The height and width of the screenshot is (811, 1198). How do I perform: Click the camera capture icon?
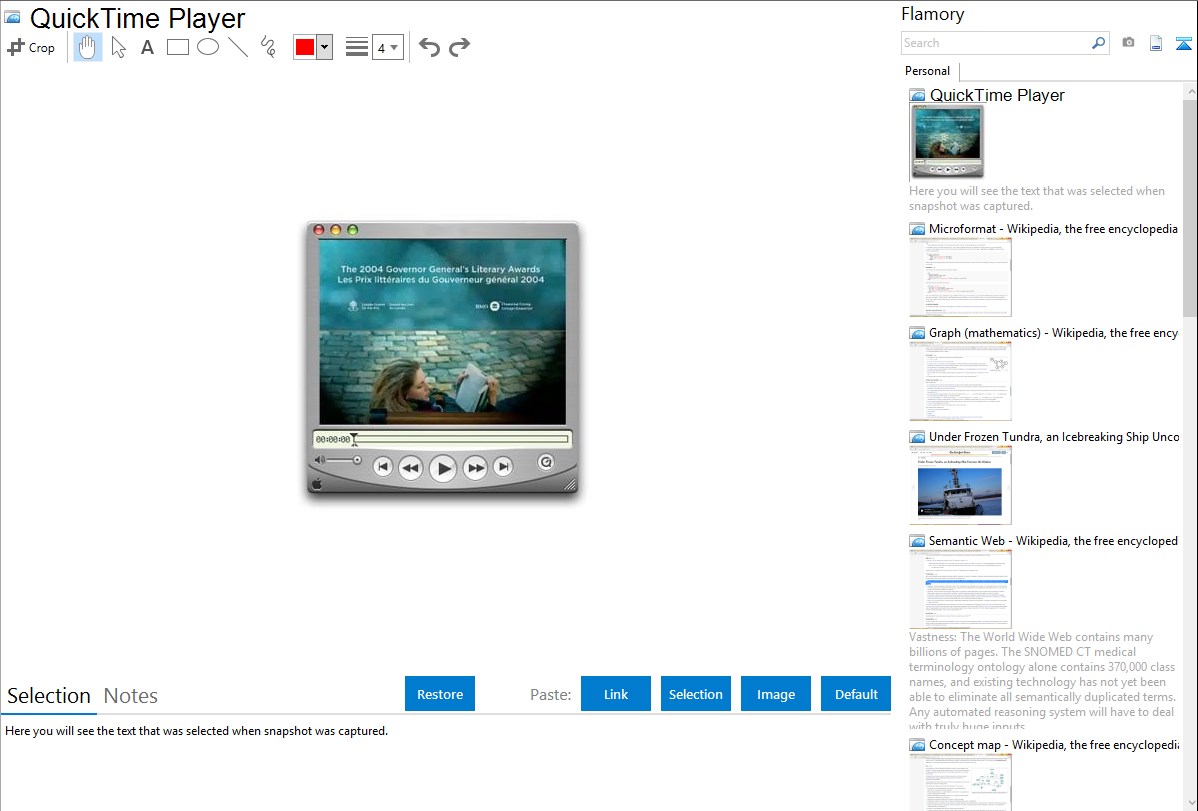coord(1128,43)
